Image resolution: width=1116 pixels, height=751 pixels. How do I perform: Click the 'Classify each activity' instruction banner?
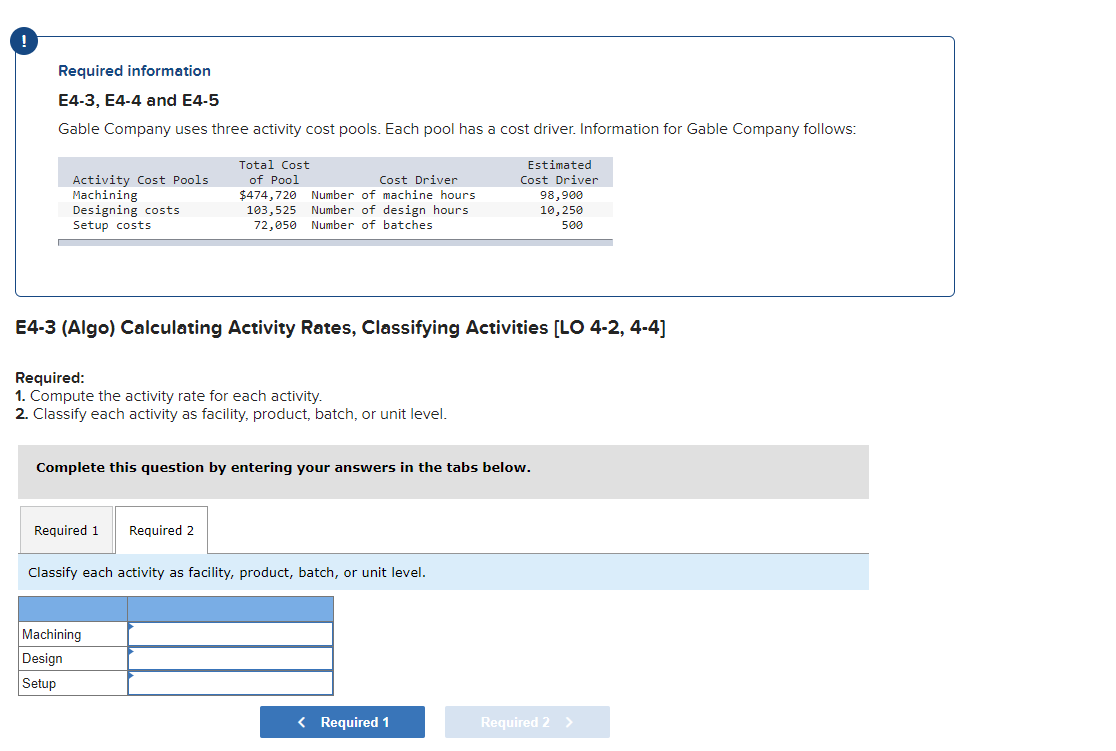tap(443, 572)
